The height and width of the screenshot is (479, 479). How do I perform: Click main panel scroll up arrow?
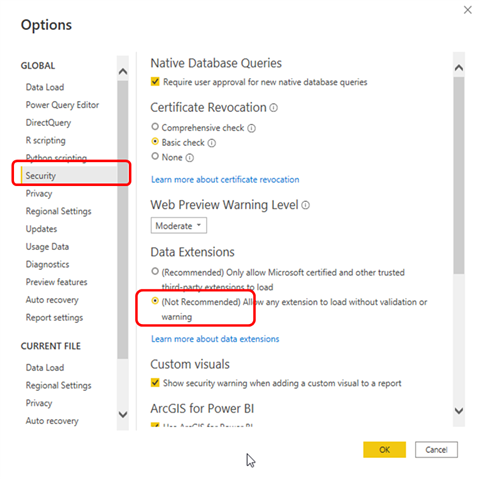[459, 68]
